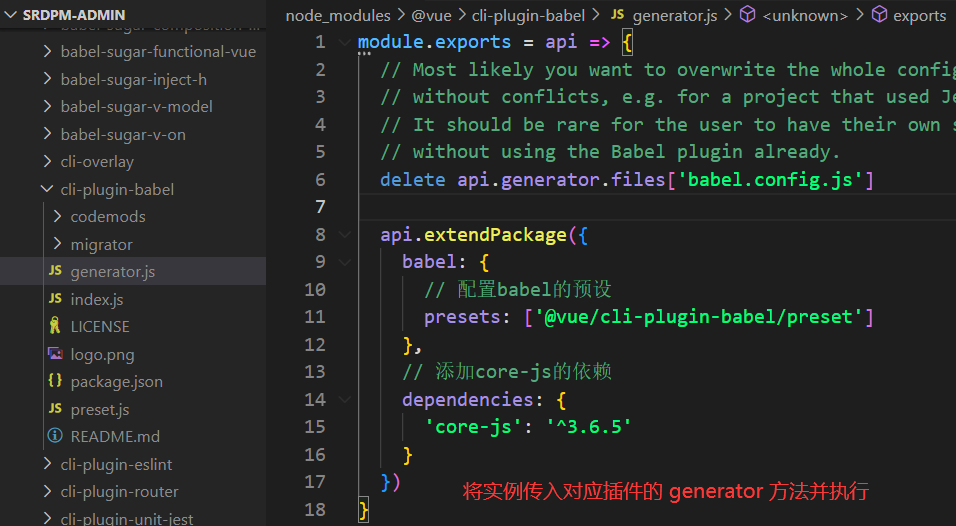Click line number 18 in the gutter
This screenshot has height=526, width=956.
click(x=315, y=510)
